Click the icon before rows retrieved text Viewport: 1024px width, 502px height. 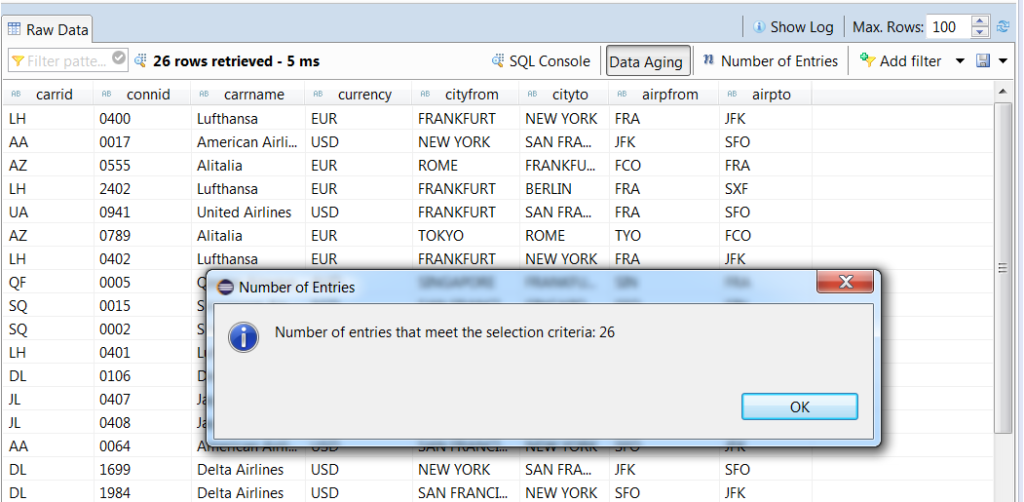(x=140, y=61)
